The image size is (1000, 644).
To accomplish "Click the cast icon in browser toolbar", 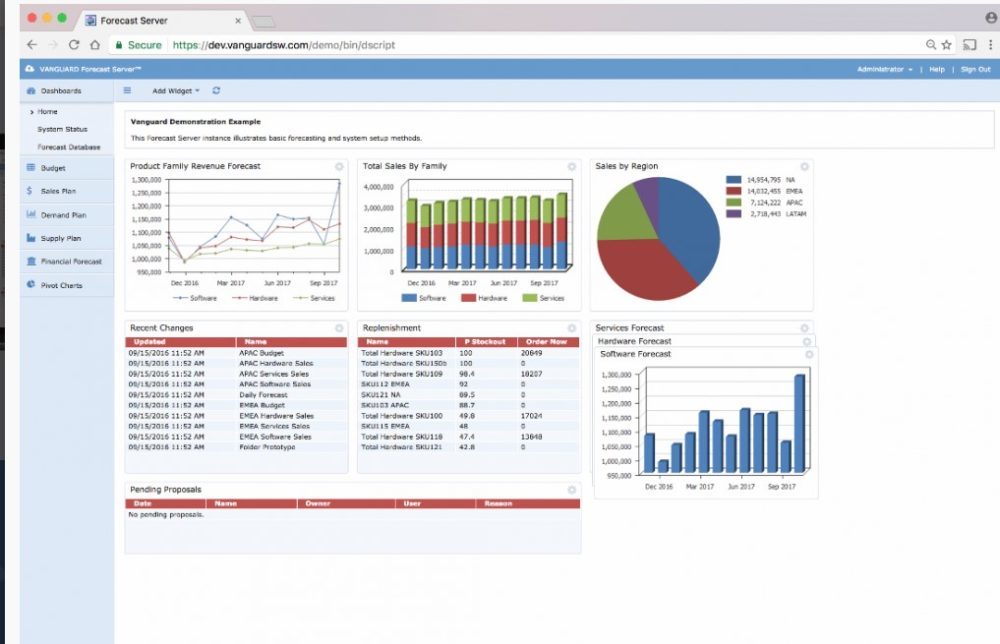I will pos(969,45).
